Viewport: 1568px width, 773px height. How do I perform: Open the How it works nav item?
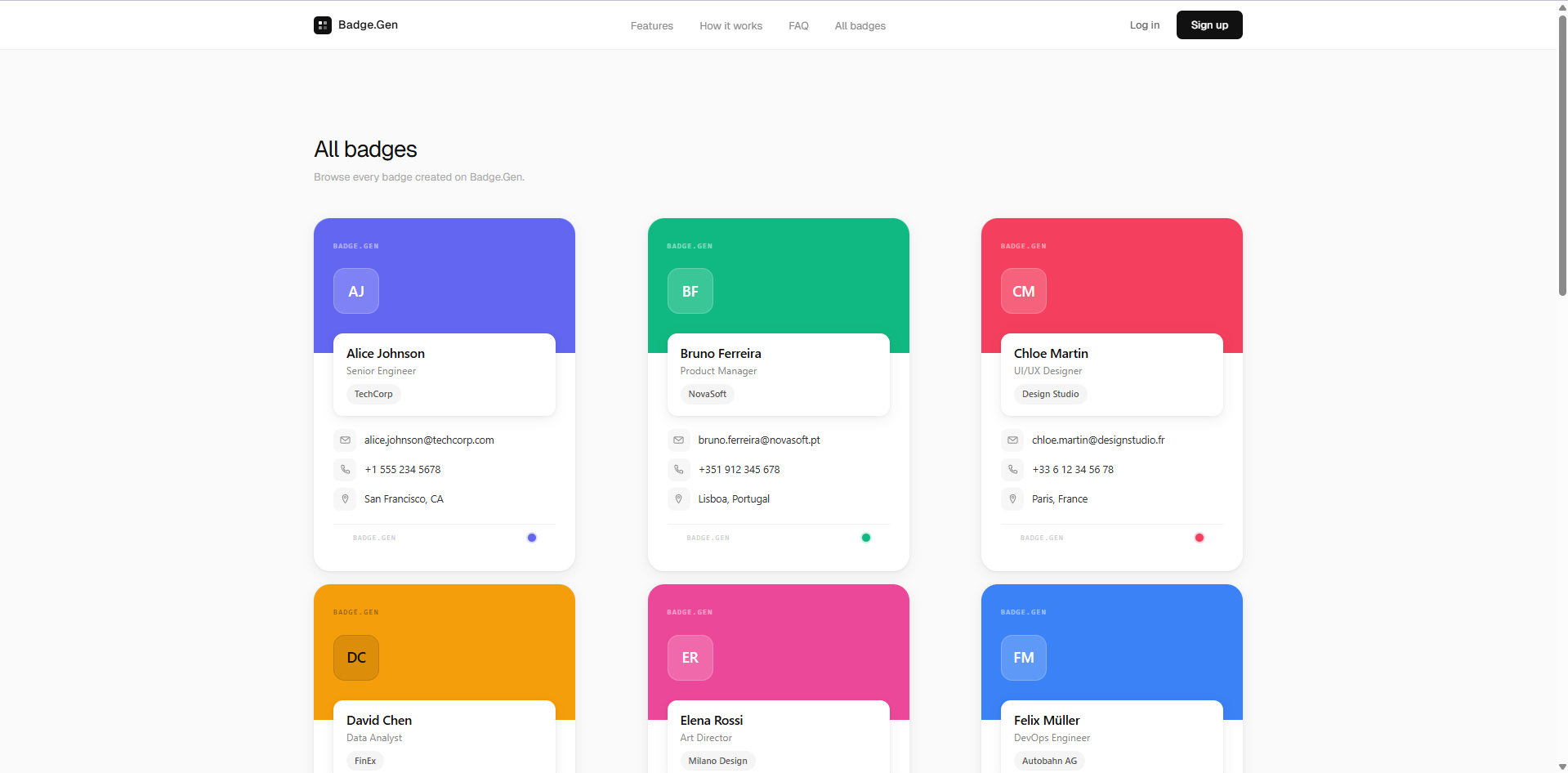click(x=730, y=26)
